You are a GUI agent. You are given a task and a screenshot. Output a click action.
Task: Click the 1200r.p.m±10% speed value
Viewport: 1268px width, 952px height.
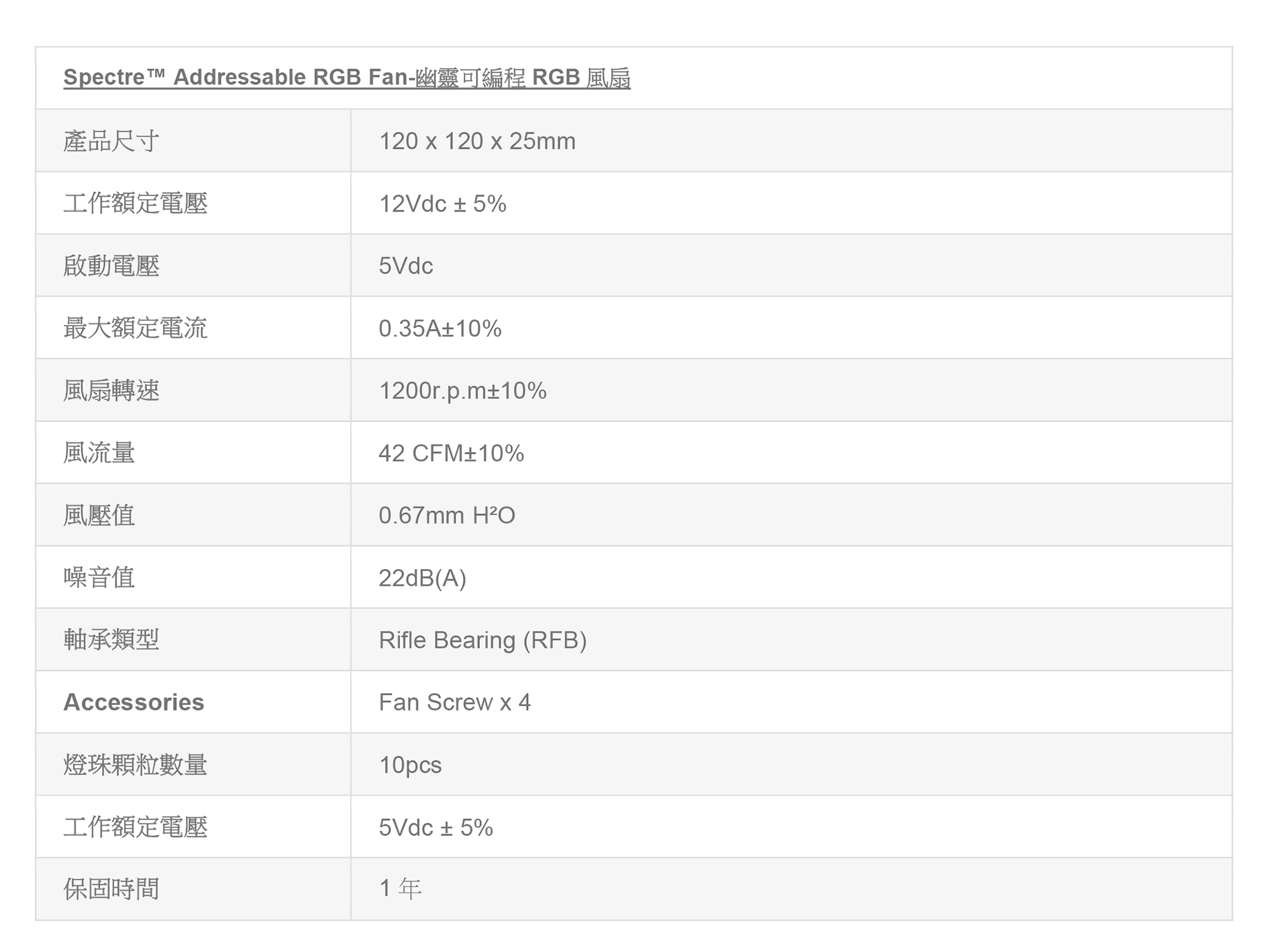462,390
